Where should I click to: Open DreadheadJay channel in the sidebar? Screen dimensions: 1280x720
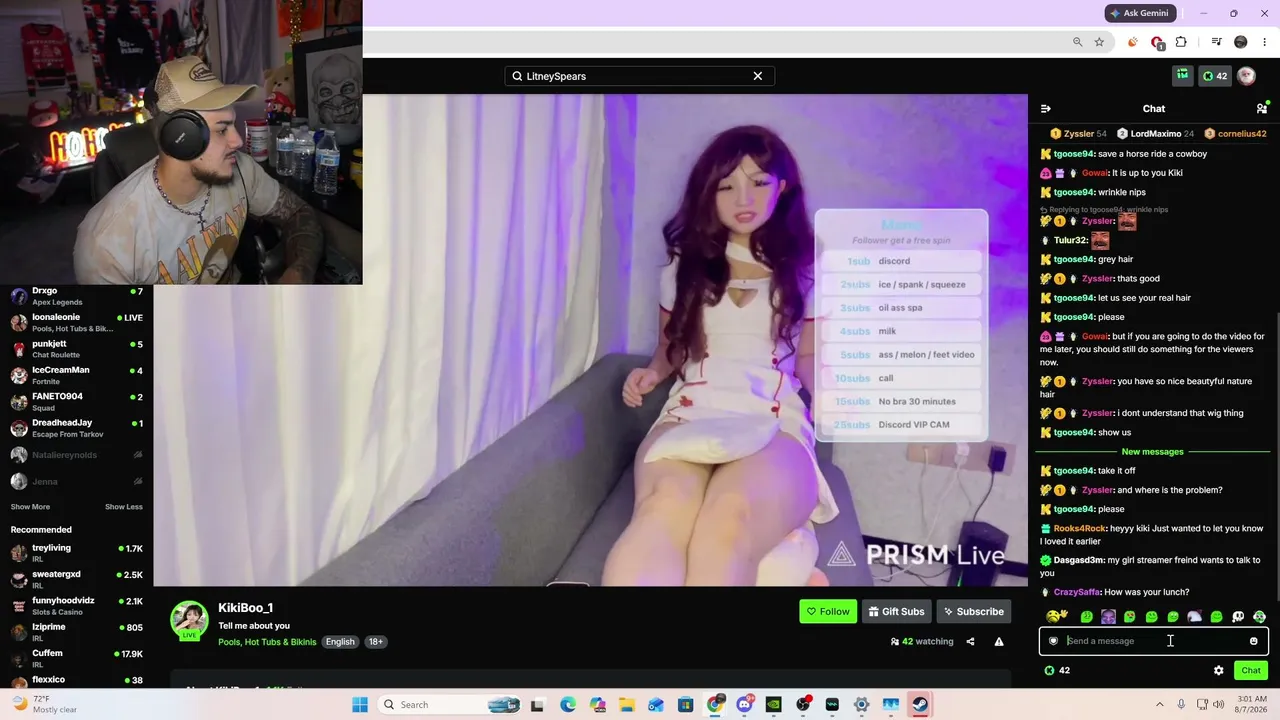pyautogui.click(x=77, y=428)
